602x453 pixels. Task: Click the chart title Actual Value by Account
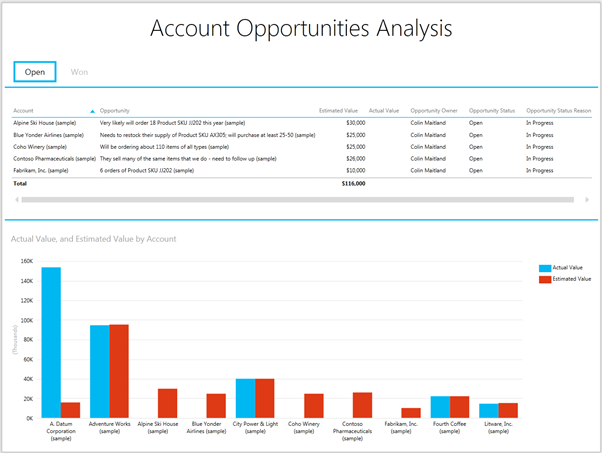click(93, 239)
